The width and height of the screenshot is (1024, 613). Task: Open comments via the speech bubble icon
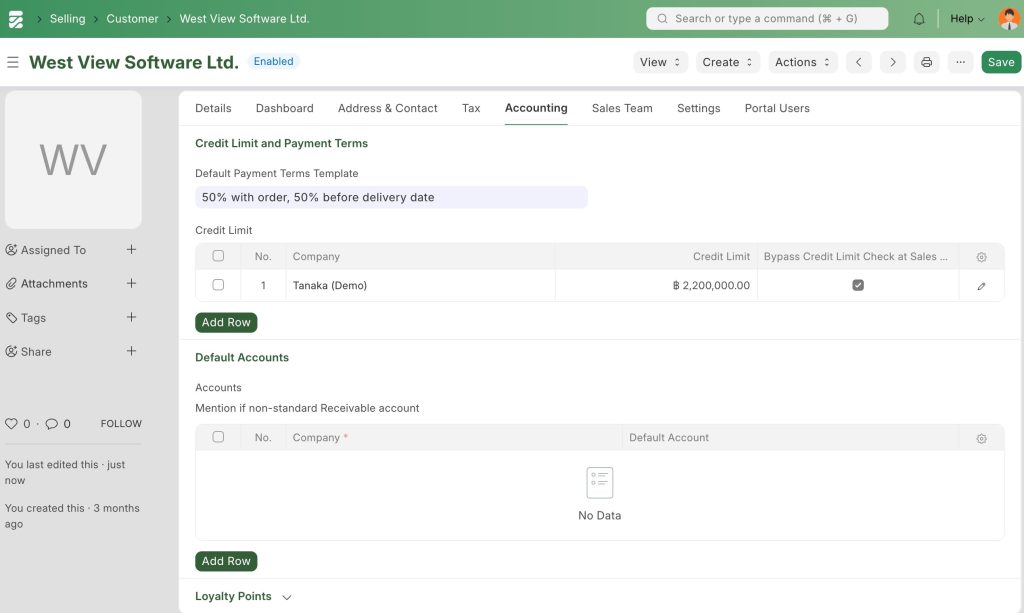[x=52, y=424]
